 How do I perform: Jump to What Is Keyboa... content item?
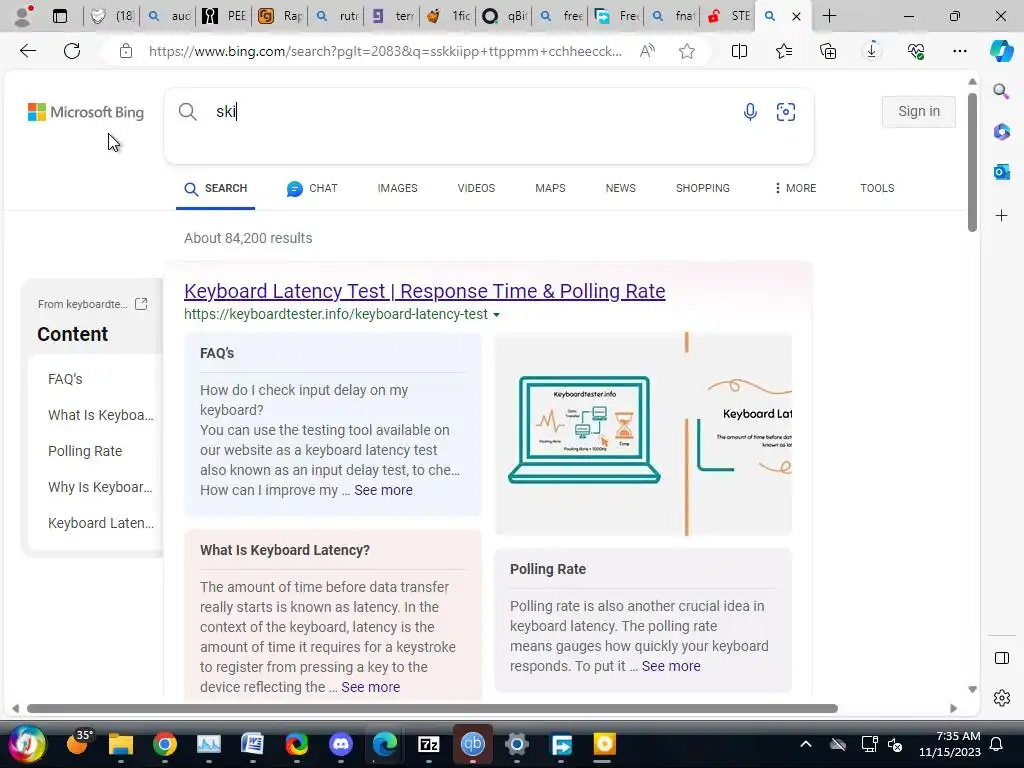point(101,415)
